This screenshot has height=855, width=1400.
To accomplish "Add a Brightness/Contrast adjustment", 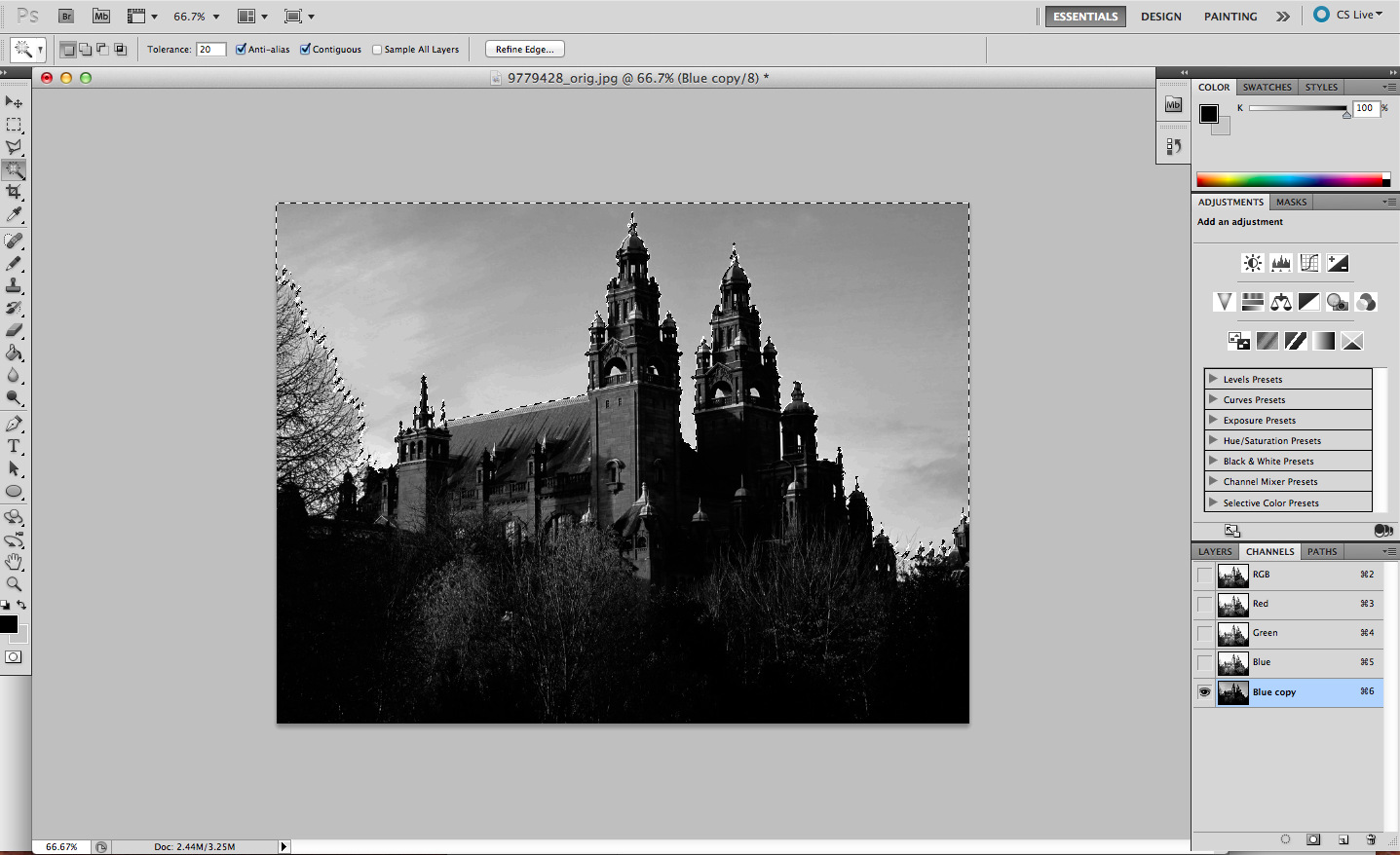I will coord(1253,263).
